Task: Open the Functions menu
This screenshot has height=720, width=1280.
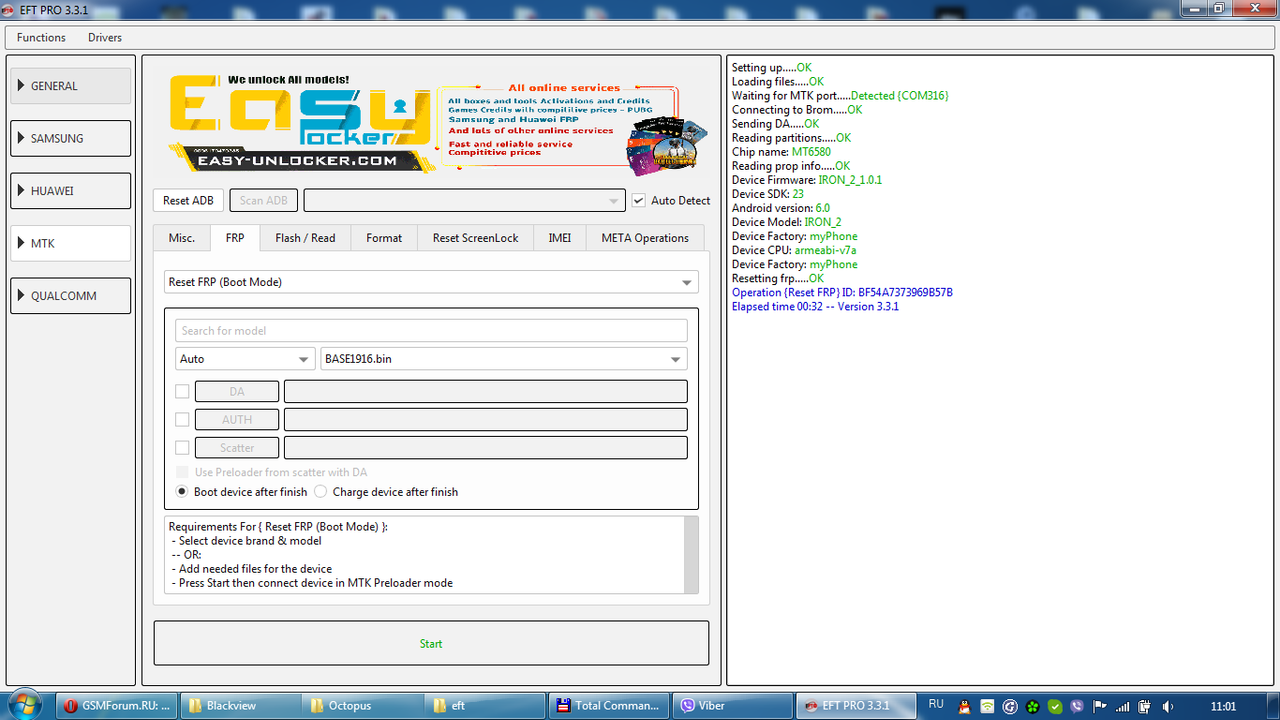Action: click(x=41, y=37)
